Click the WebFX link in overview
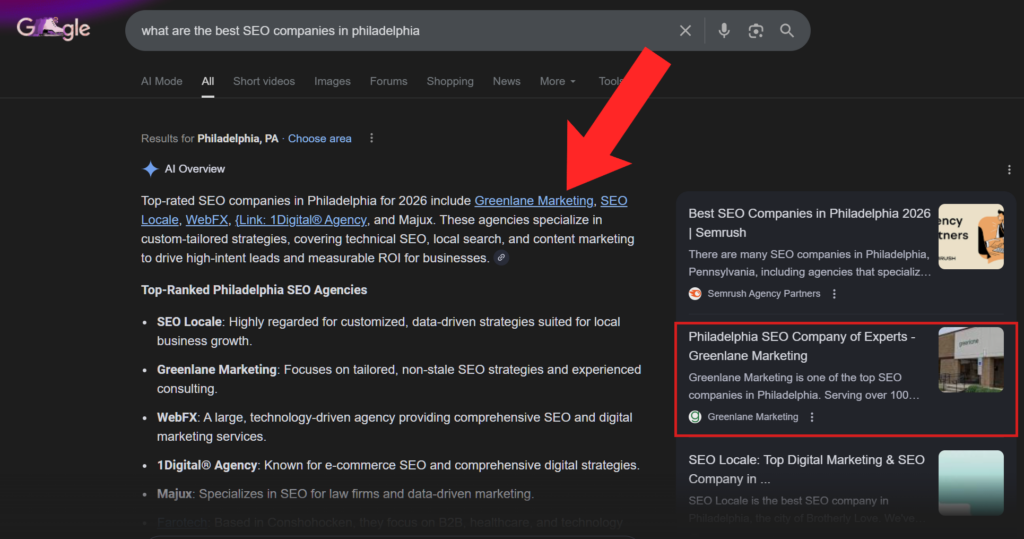This screenshot has width=1024, height=539. tap(205, 220)
